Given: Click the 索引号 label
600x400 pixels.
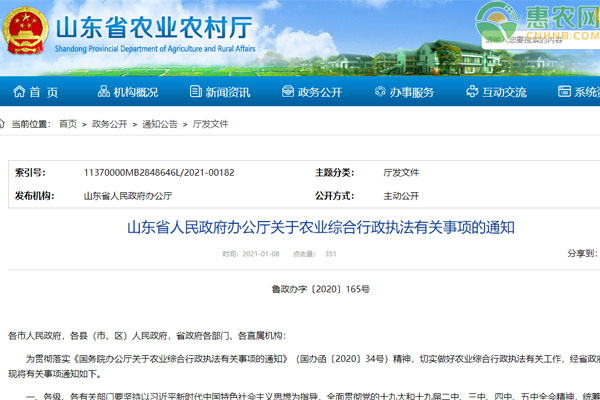Looking at the screenshot, I should (x=30, y=173).
